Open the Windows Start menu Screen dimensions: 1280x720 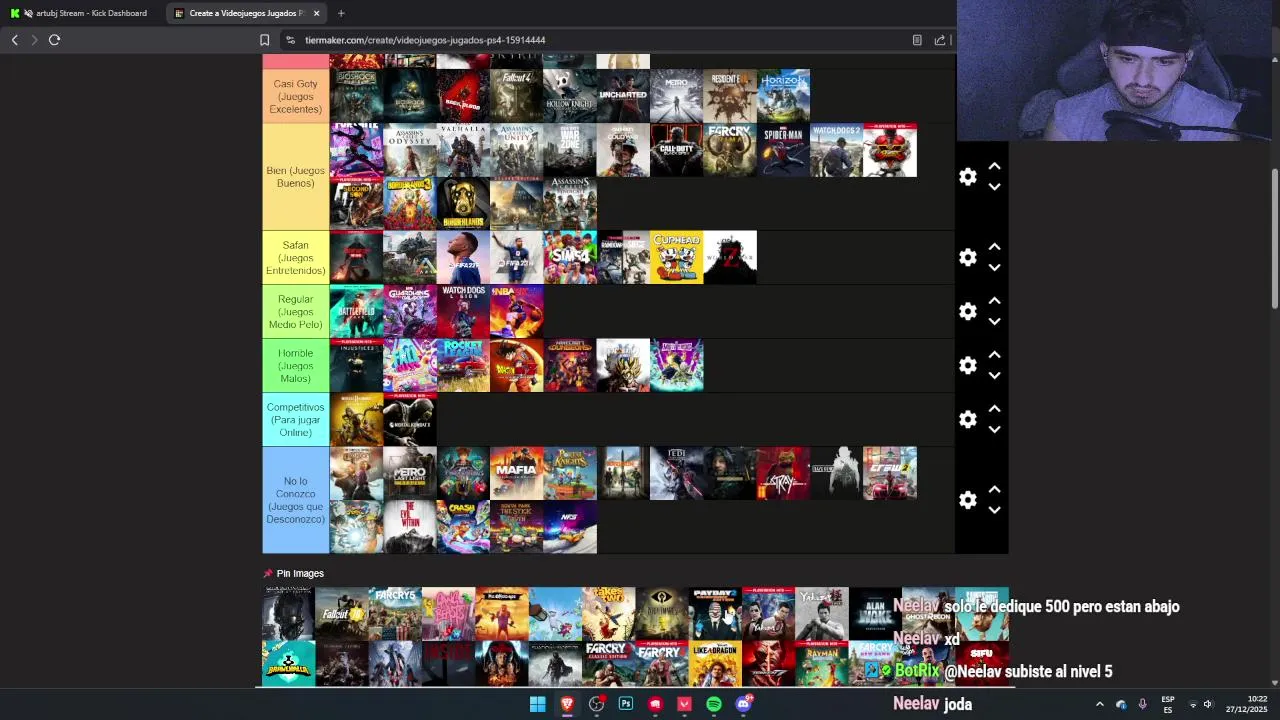[x=538, y=704]
